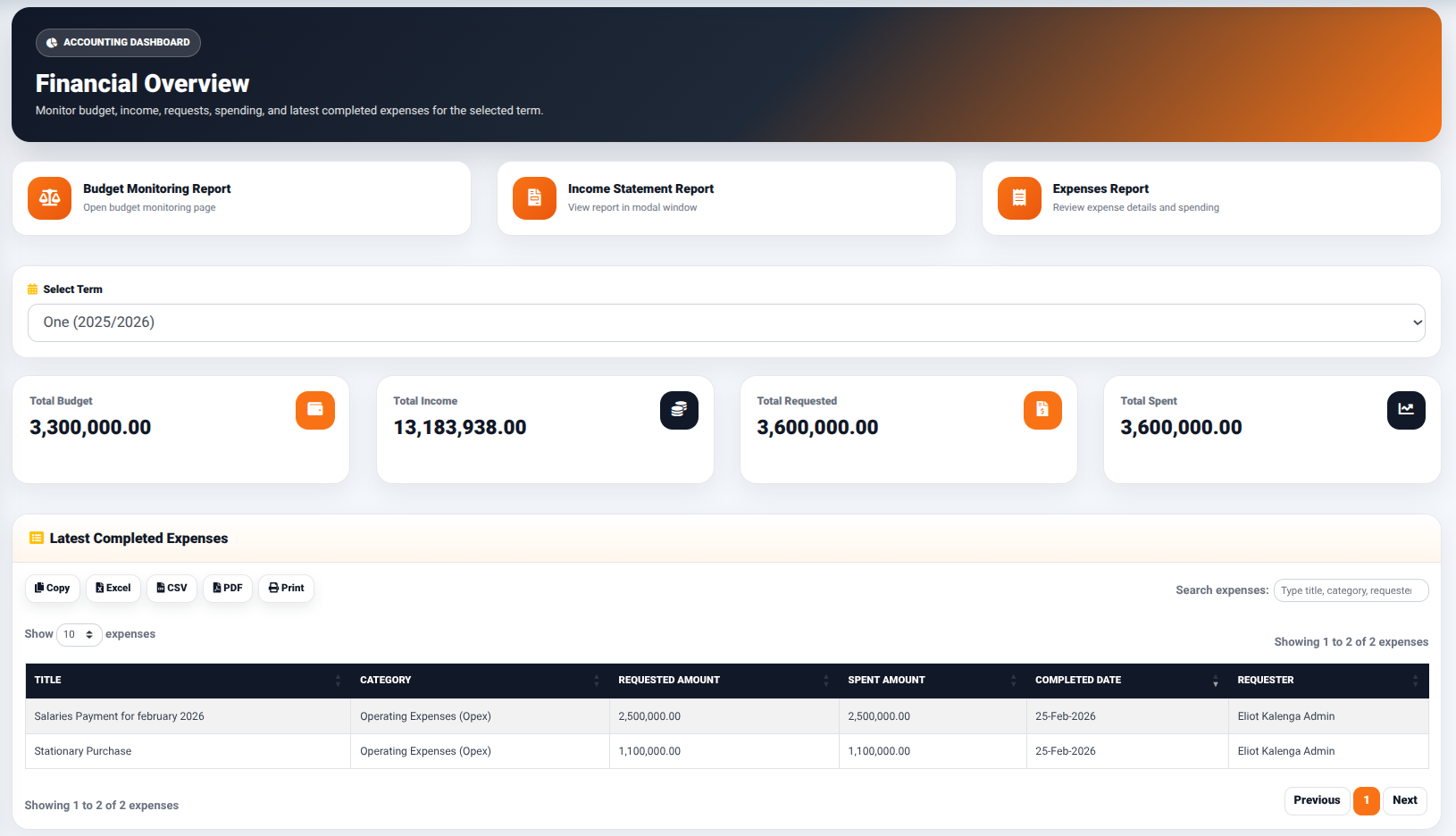Sort table by Category column

point(480,681)
